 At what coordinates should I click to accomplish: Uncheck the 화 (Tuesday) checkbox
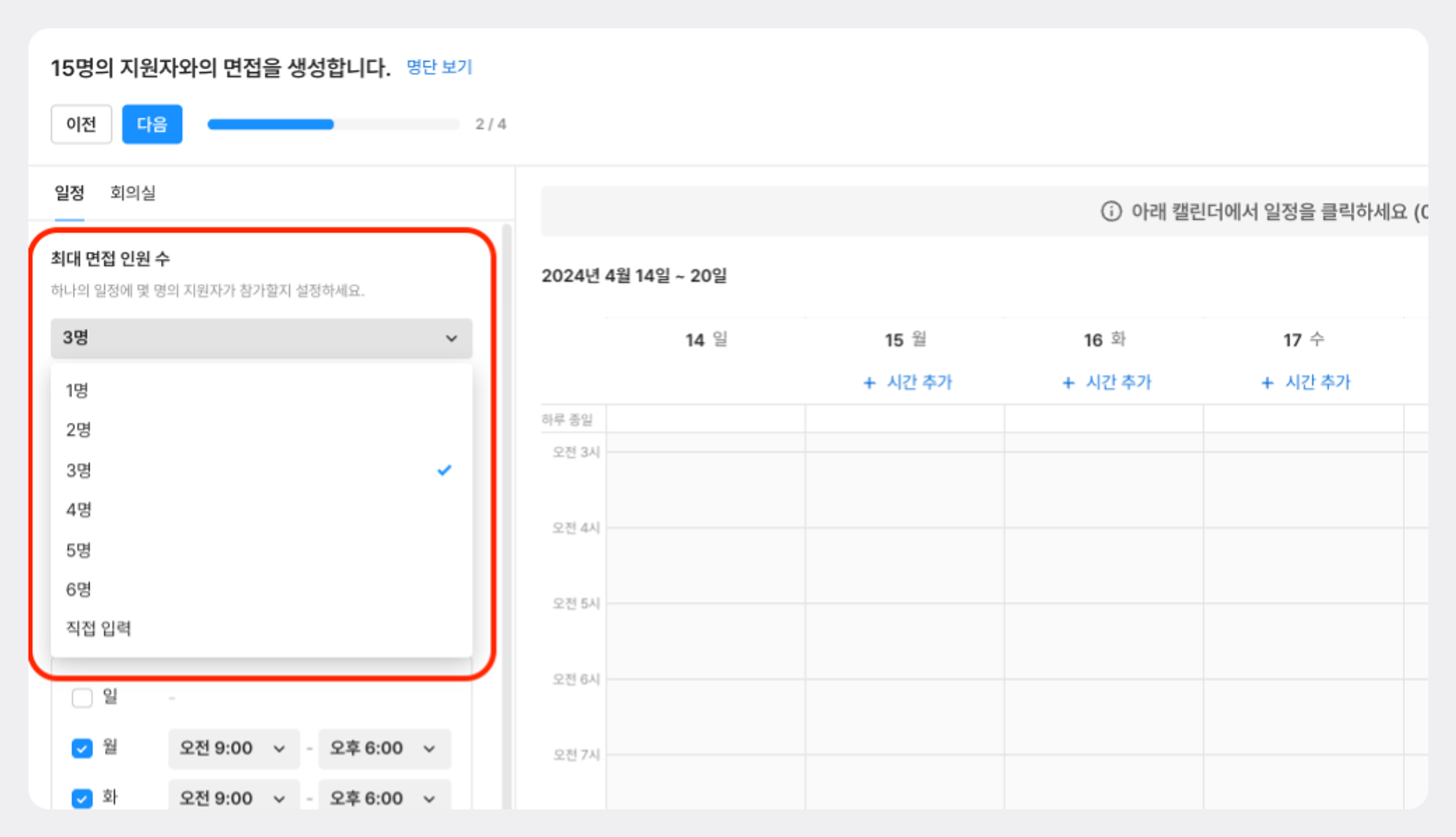point(82,798)
